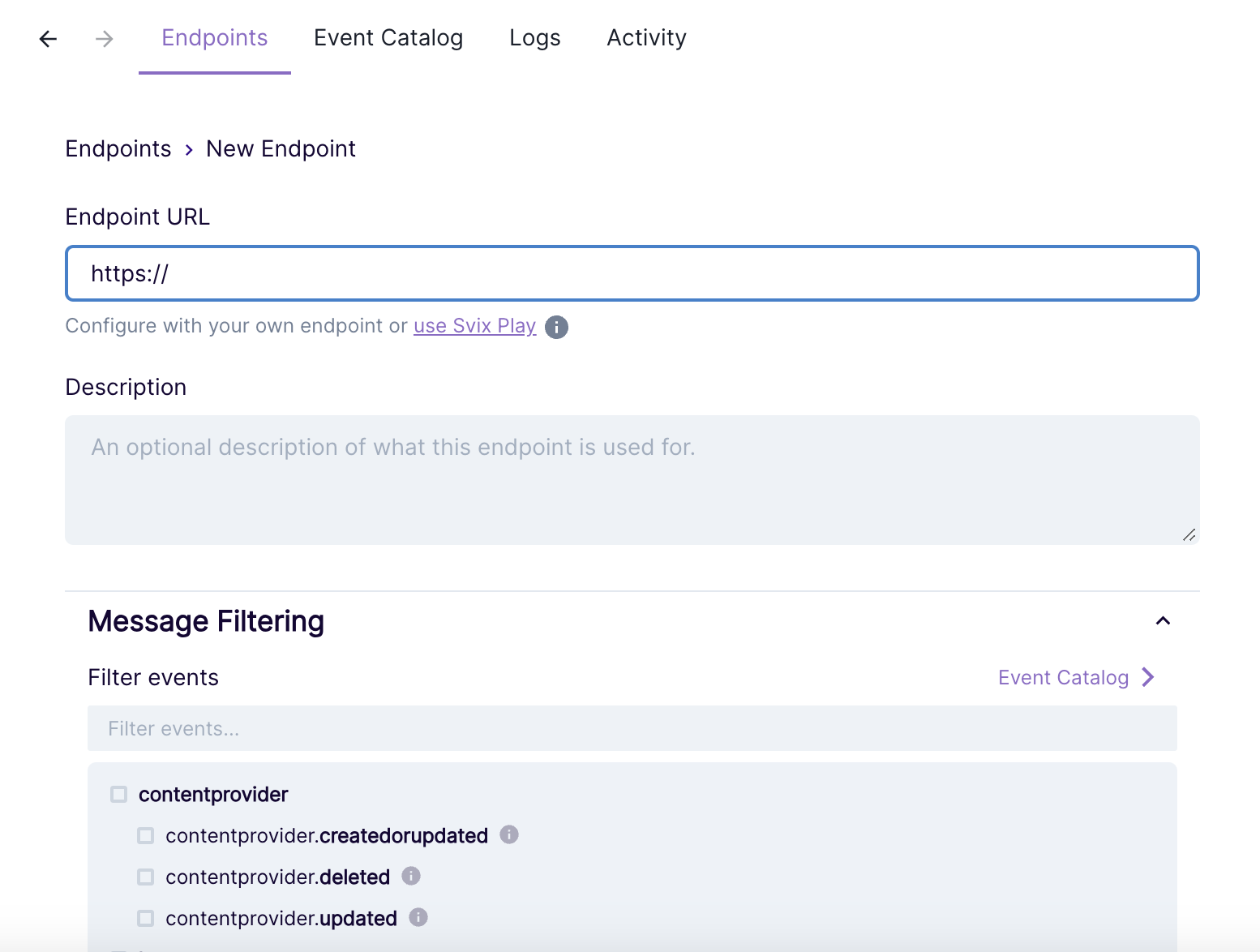This screenshot has height=952, width=1260.
Task: Go to Endpoints breadcrumb
Action: pos(118,149)
